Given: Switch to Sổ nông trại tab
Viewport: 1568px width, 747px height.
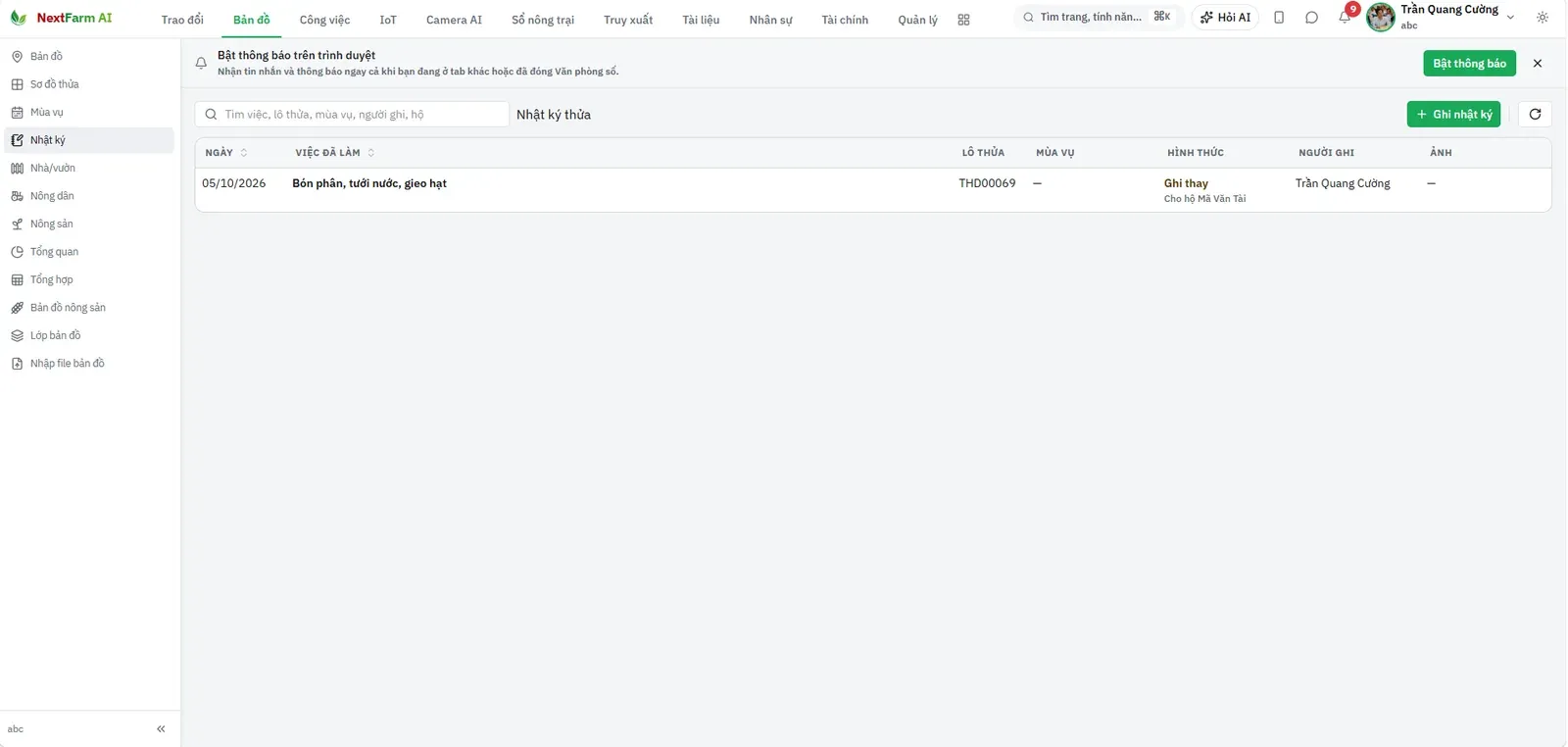Looking at the screenshot, I should [543, 20].
